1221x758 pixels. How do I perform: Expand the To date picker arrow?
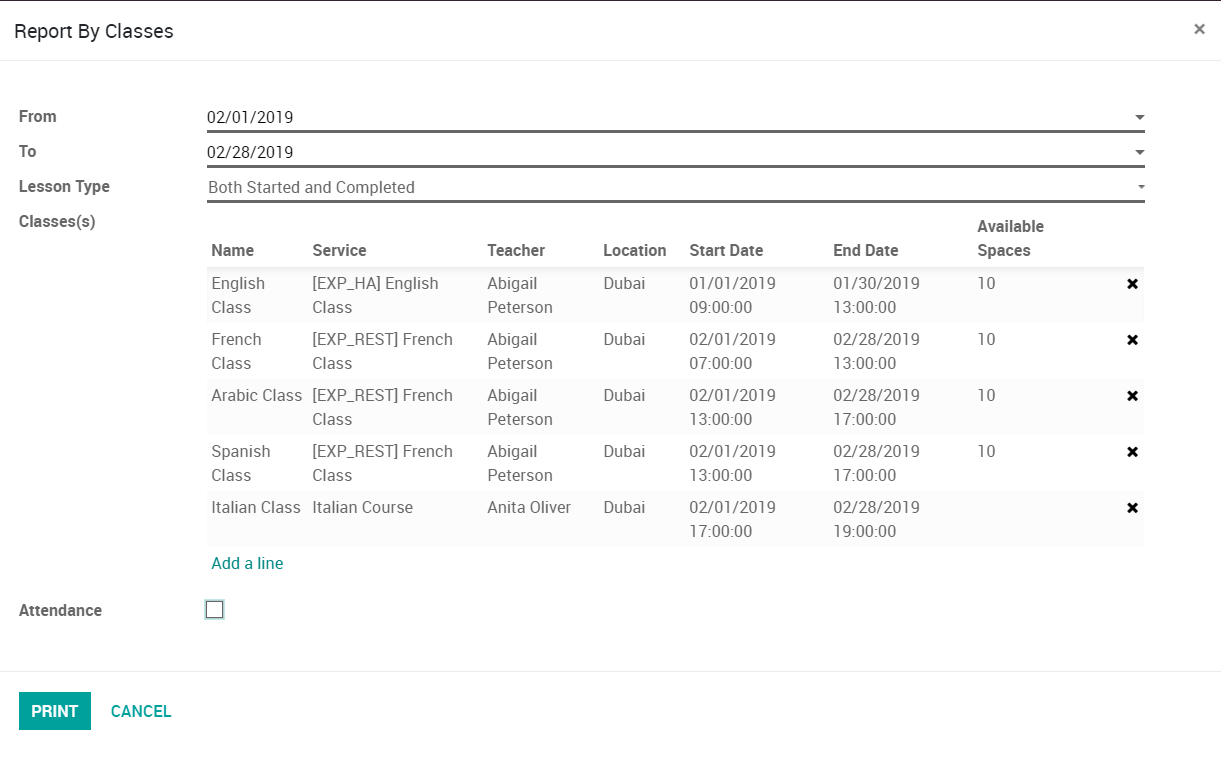click(x=1139, y=153)
